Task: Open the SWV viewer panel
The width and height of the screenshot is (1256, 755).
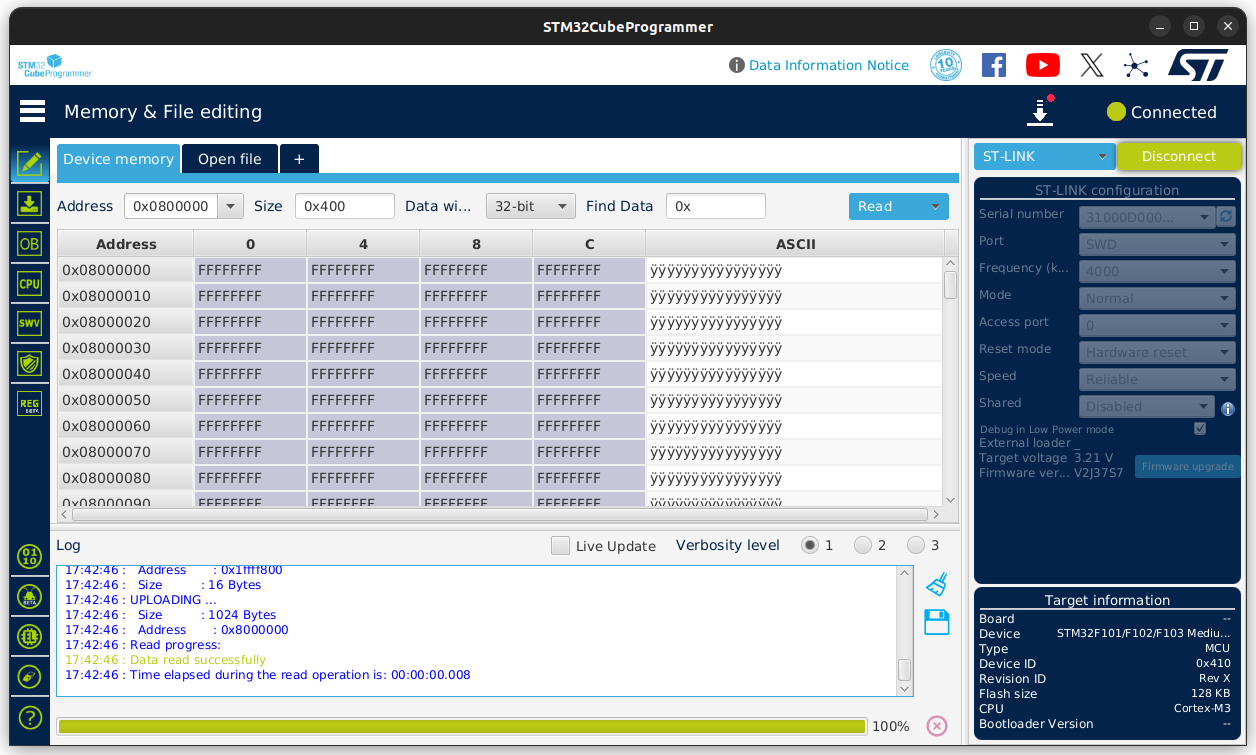Action: point(30,324)
